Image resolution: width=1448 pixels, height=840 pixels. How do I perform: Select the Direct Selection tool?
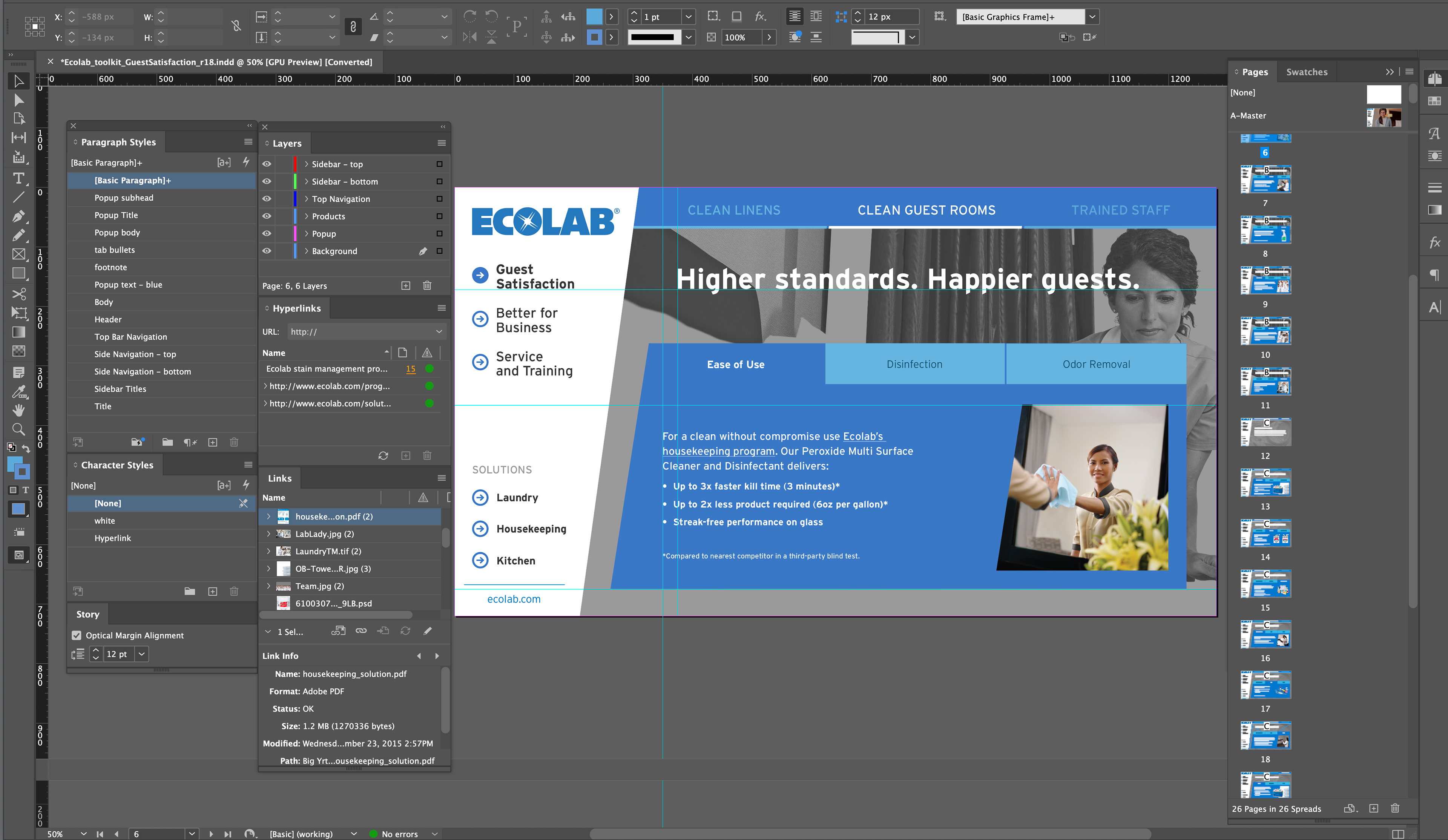click(18, 101)
